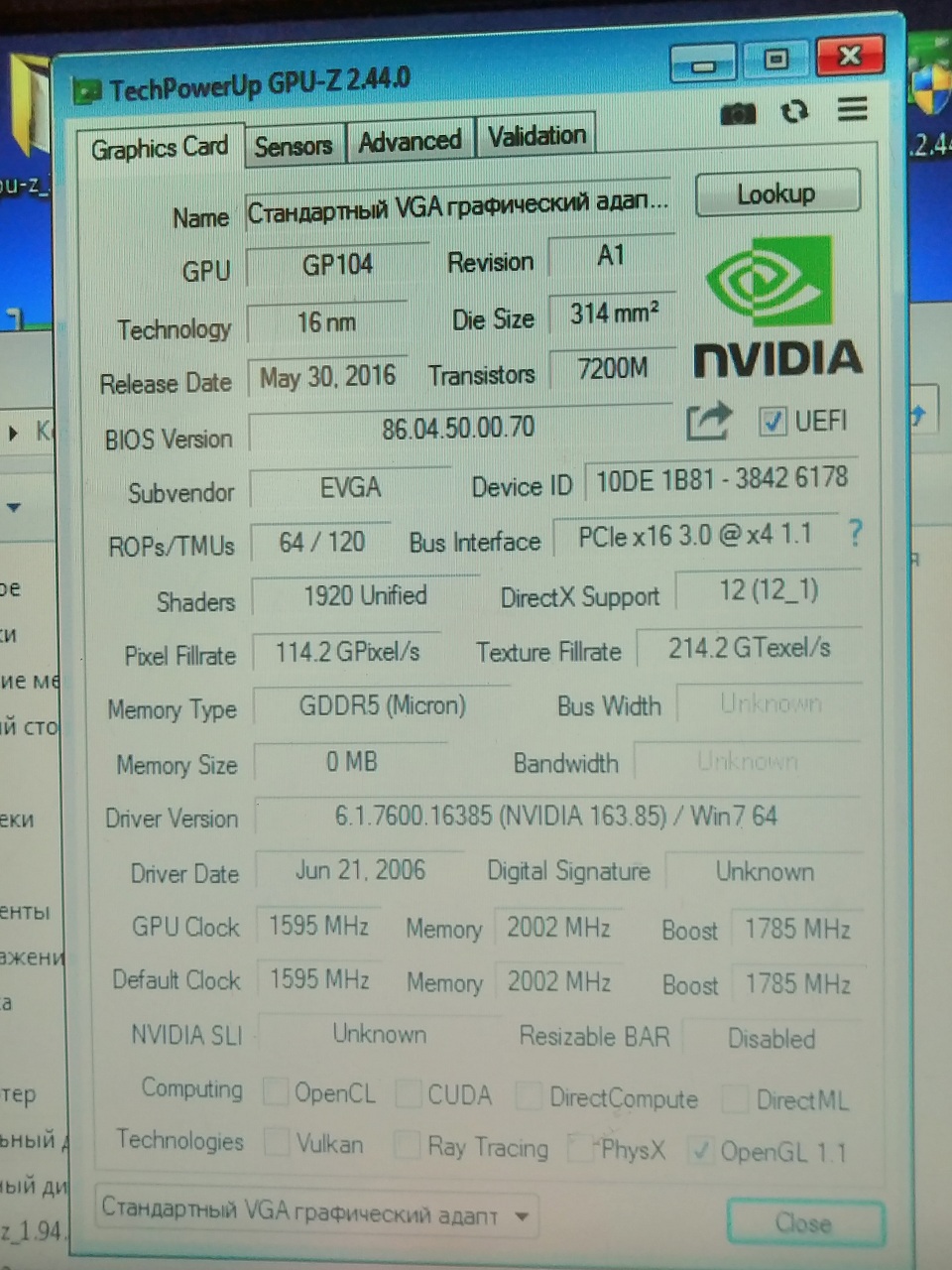Viewport: 952px width, 1270px height.
Task: Click the refresh arrows icon
Action: (x=793, y=112)
